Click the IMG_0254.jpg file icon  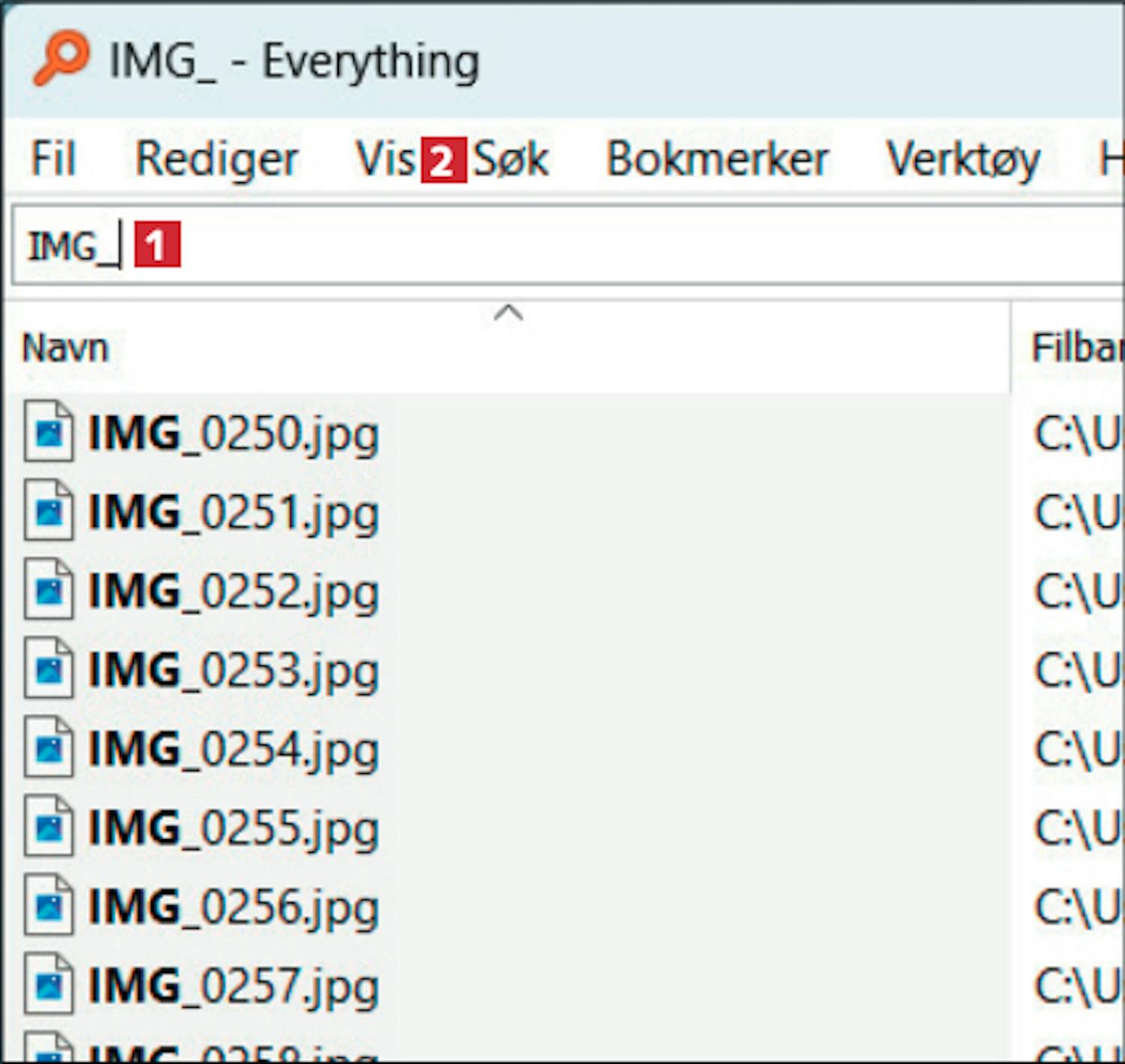tap(49, 748)
